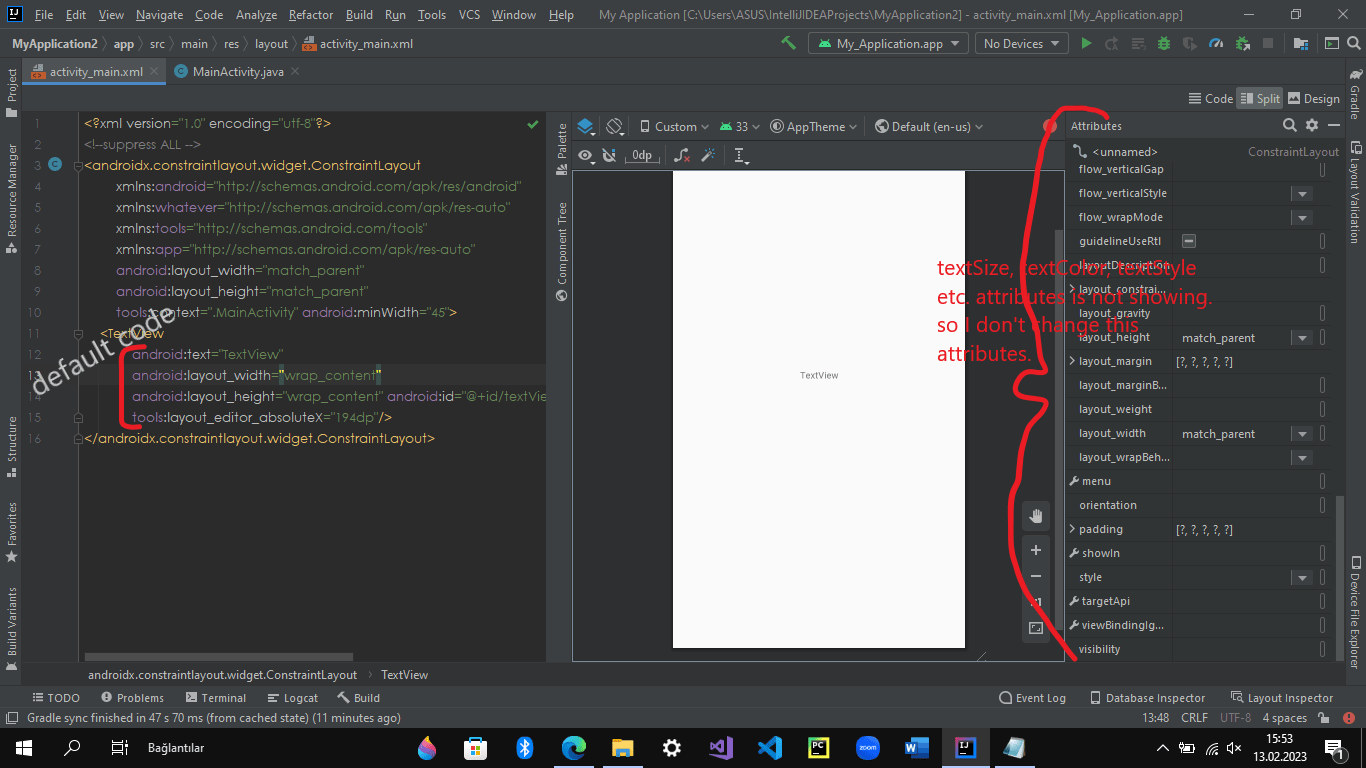Click the TextView breadcrumb at the bottom
The image size is (1366, 768).
point(404,674)
